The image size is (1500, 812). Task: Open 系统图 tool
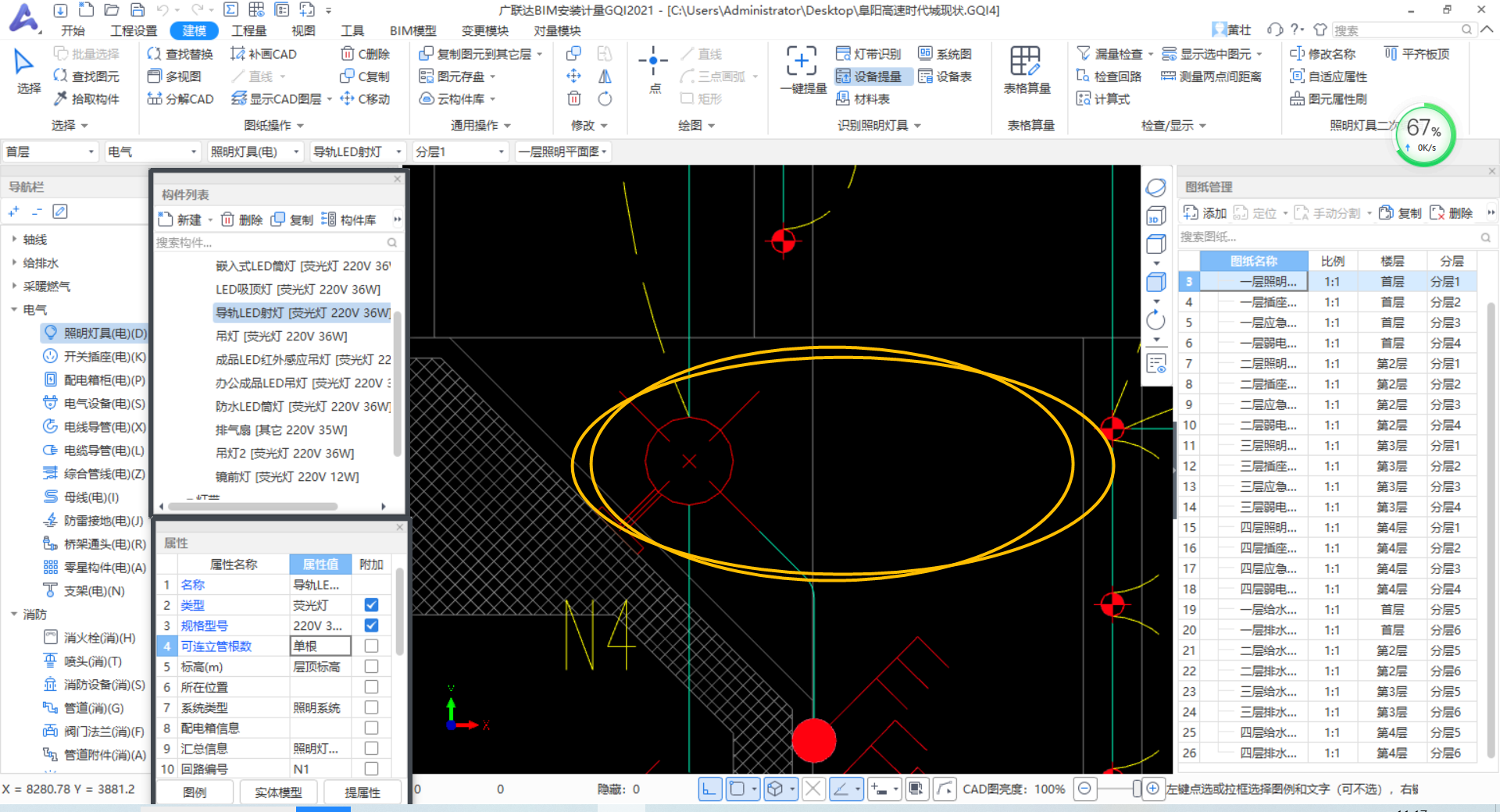945,54
